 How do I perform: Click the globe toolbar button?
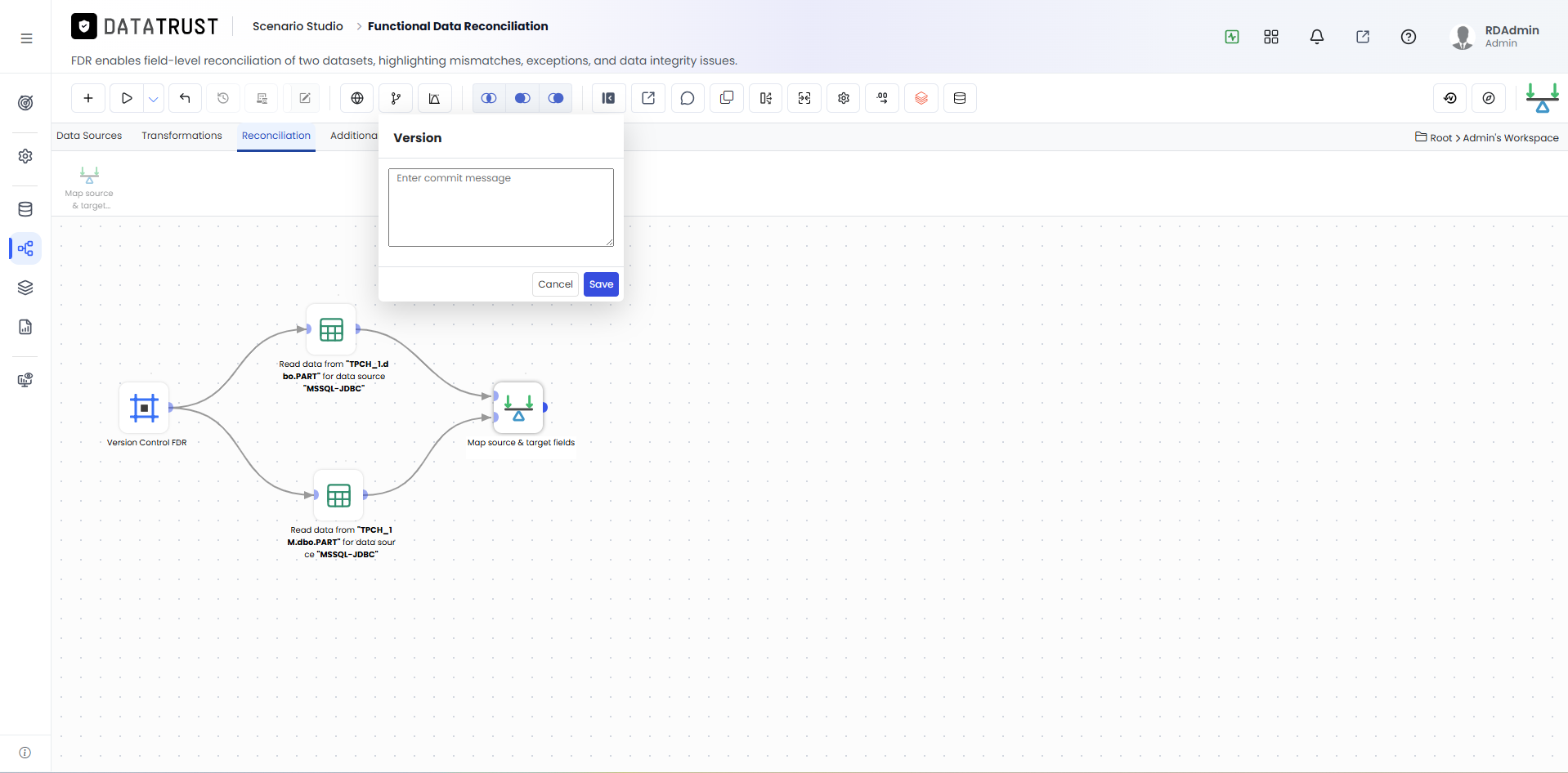tap(357, 98)
